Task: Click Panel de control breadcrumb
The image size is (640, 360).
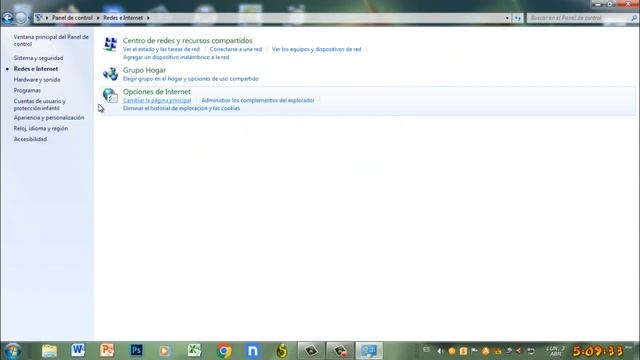Action: 72,18
